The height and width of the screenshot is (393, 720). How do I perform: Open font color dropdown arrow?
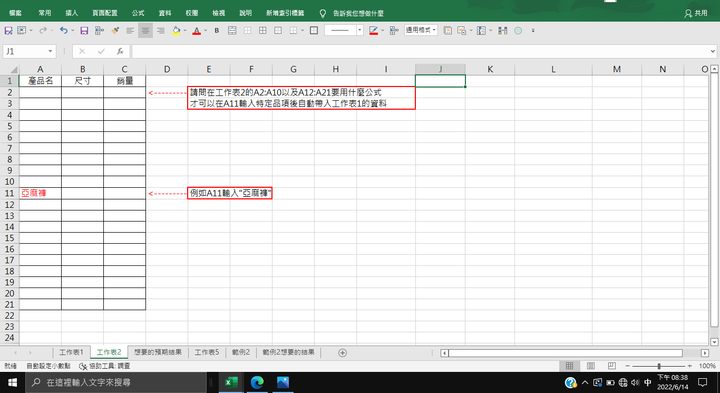click(x=205, y=31)
